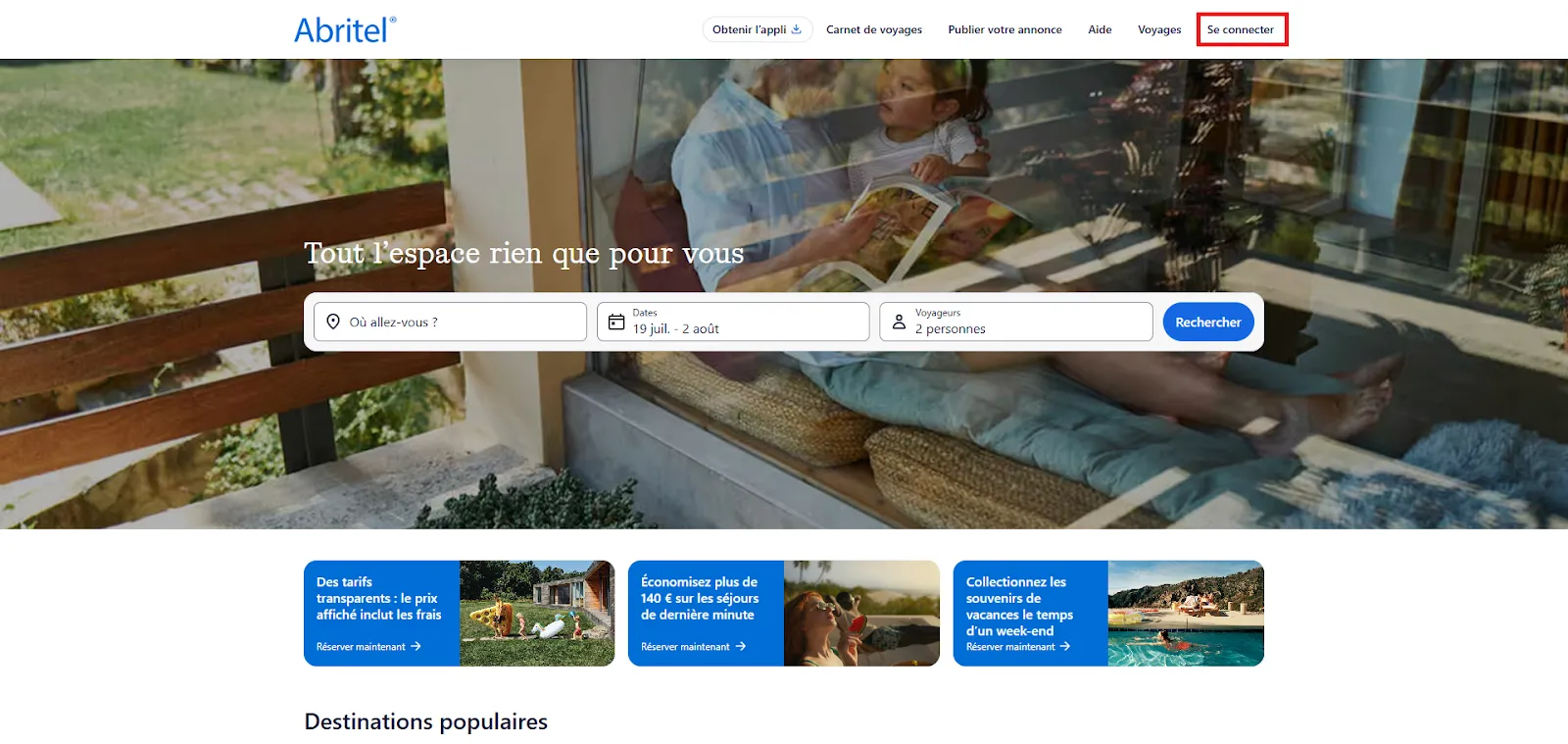Open the Aide menu item
Image resolution: width=1568 pixels, height=744 pixels.
coord(1100,29)
